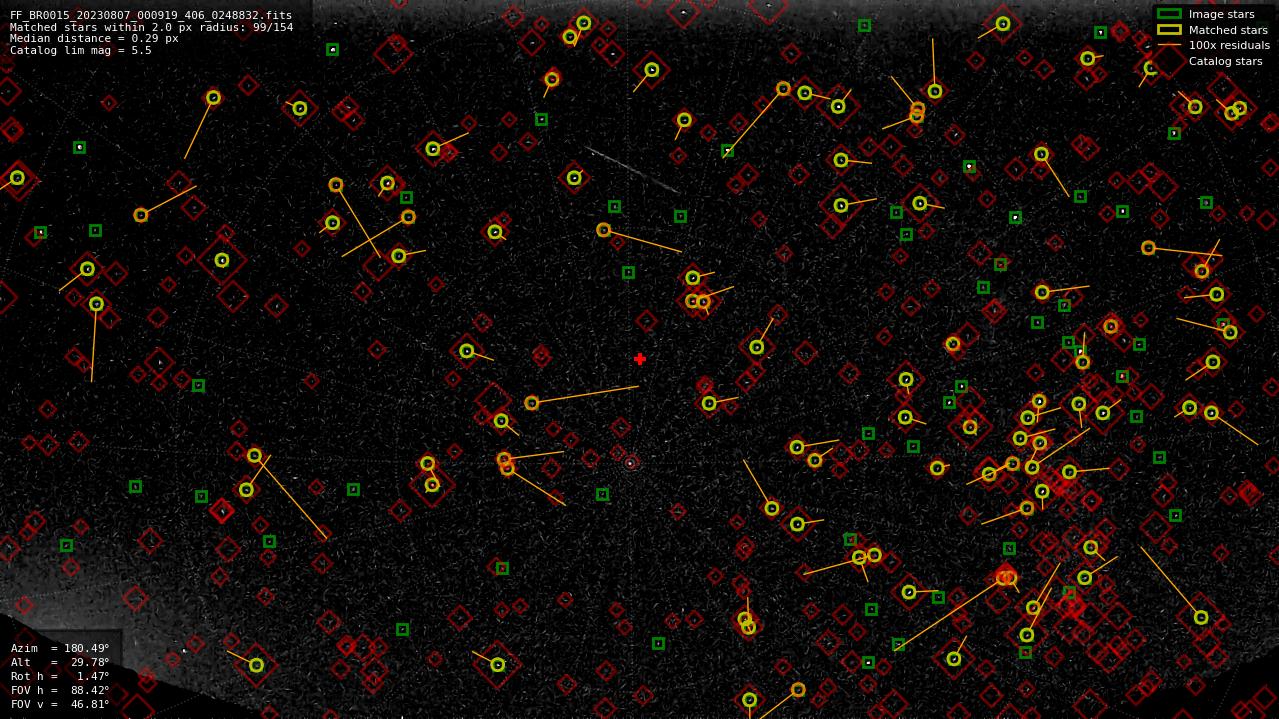Viewport: 1279px width, 719px height.
Task: Click the "Catalog lim mag = 5.5" line
Action: [81, 50]
